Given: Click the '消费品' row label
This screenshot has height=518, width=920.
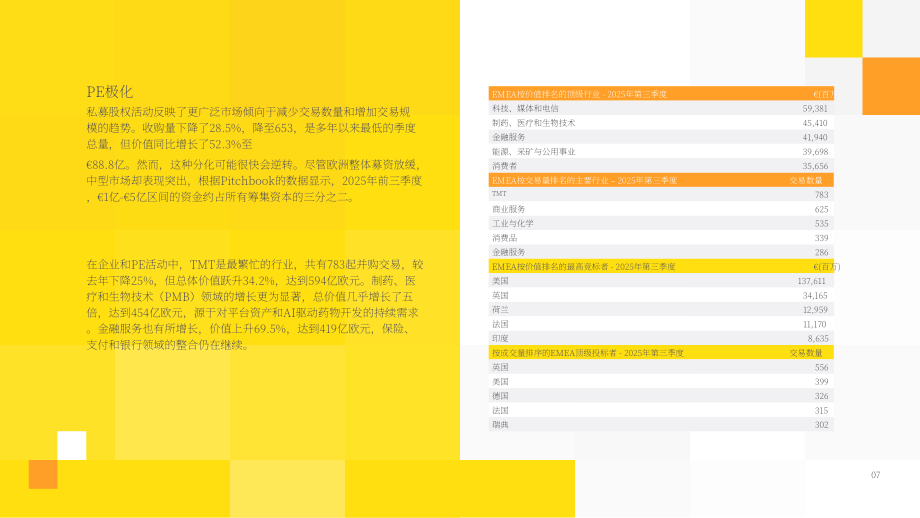Looking at the screenshot, I should [x=505, y=238].
